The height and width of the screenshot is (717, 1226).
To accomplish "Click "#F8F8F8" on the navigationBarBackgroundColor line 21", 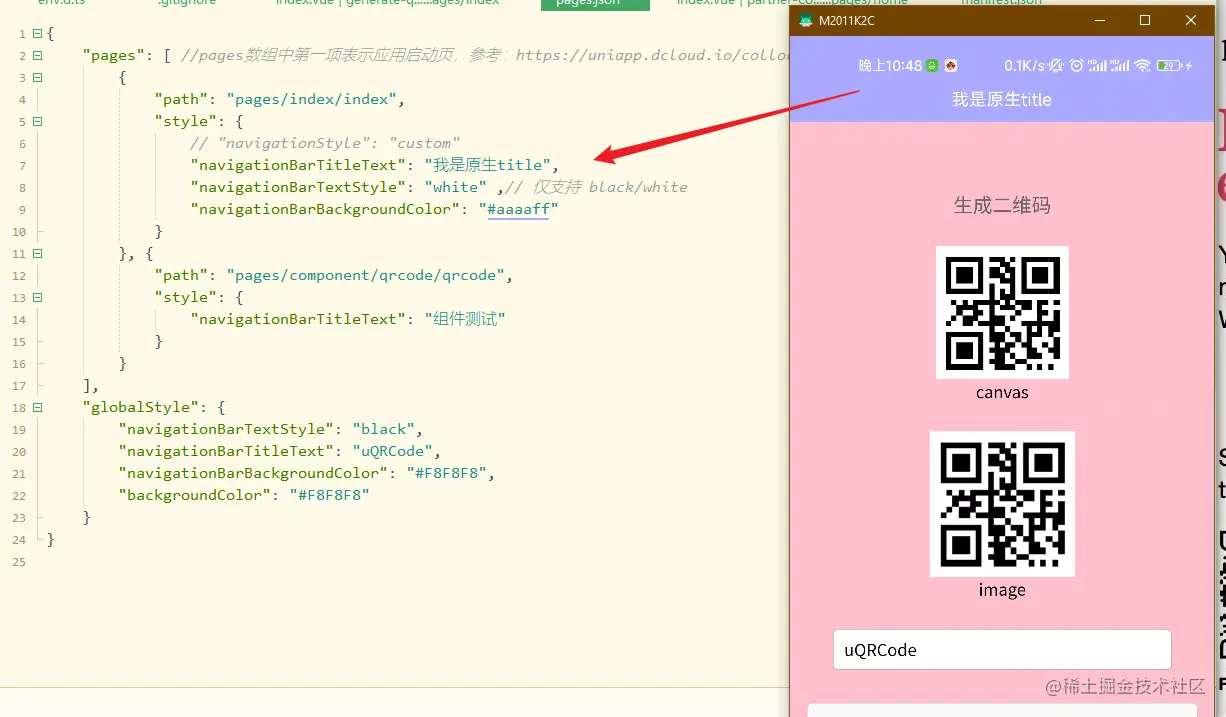I will click(447, 473).
